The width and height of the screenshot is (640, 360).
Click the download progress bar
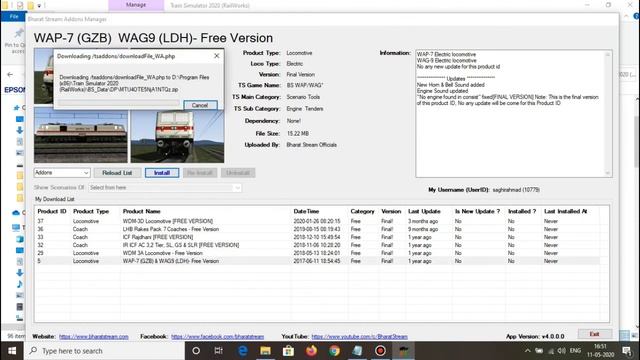coord(119,104)
